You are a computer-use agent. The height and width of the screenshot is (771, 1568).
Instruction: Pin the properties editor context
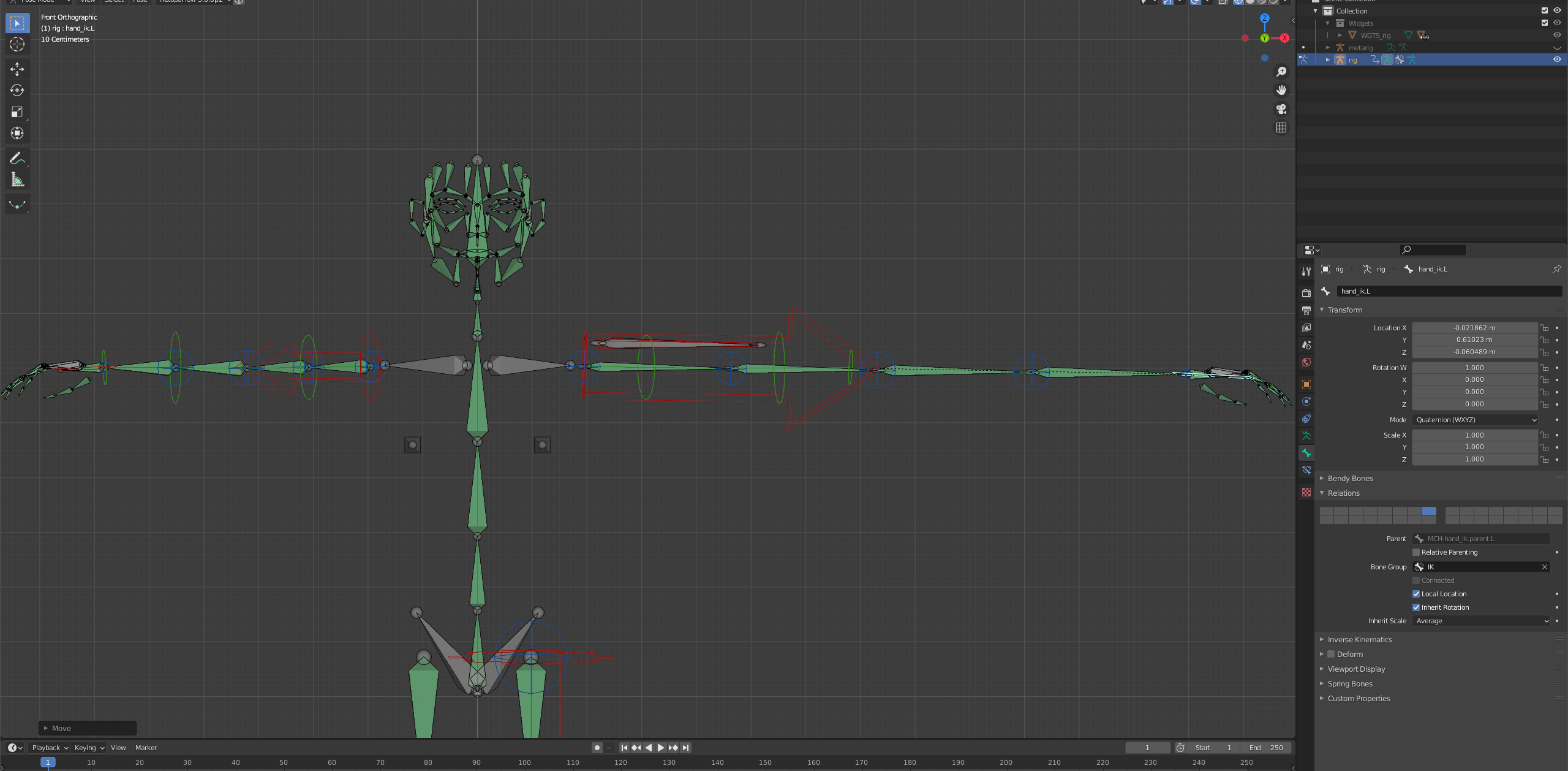tap(1556, 269)
